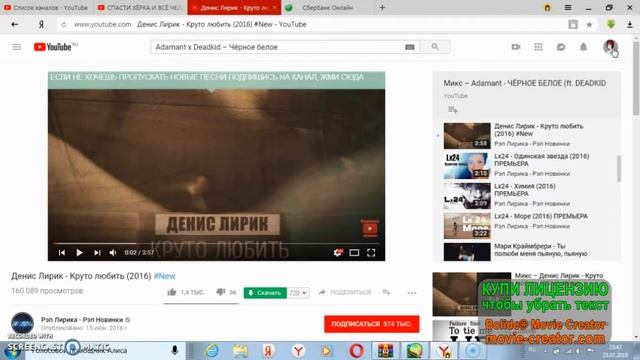Click the search field with Adamant x Deadkid
Screen dimensions: 640x360
click(278, 47)
